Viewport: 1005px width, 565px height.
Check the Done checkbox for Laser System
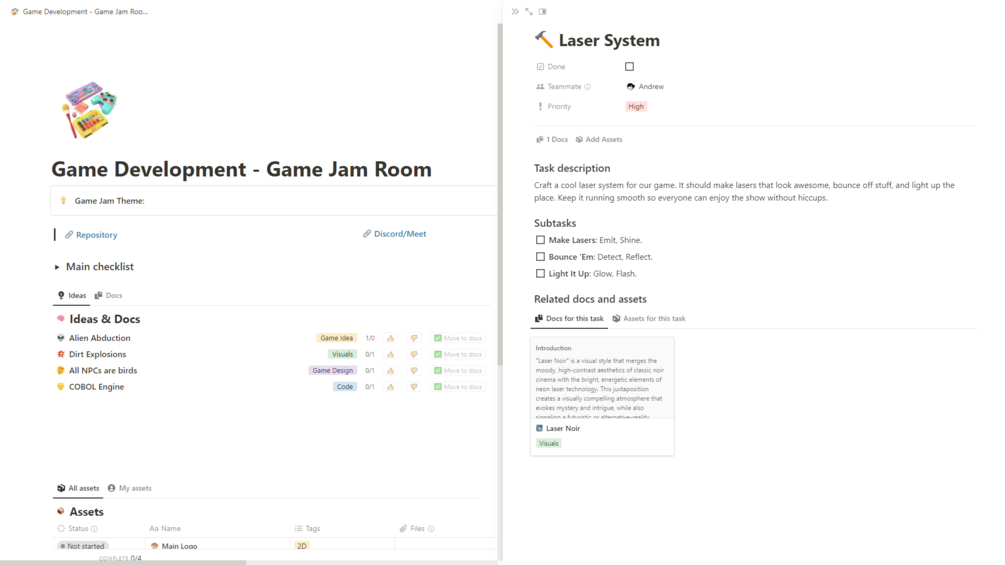point(629,67)
